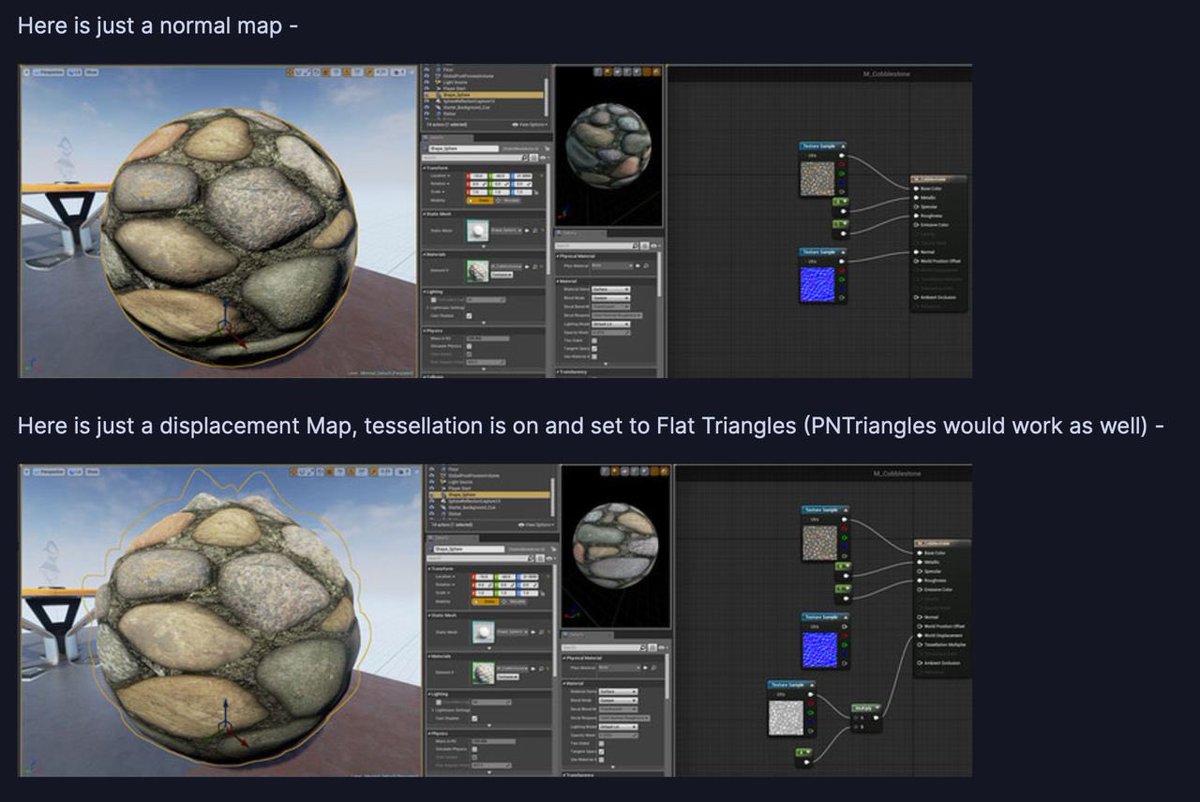This screenshot has width=1200, height=802.
Task: Toggle Tangent Space Normal checkbox, first screenshot
Action: [x=595, y=349]
